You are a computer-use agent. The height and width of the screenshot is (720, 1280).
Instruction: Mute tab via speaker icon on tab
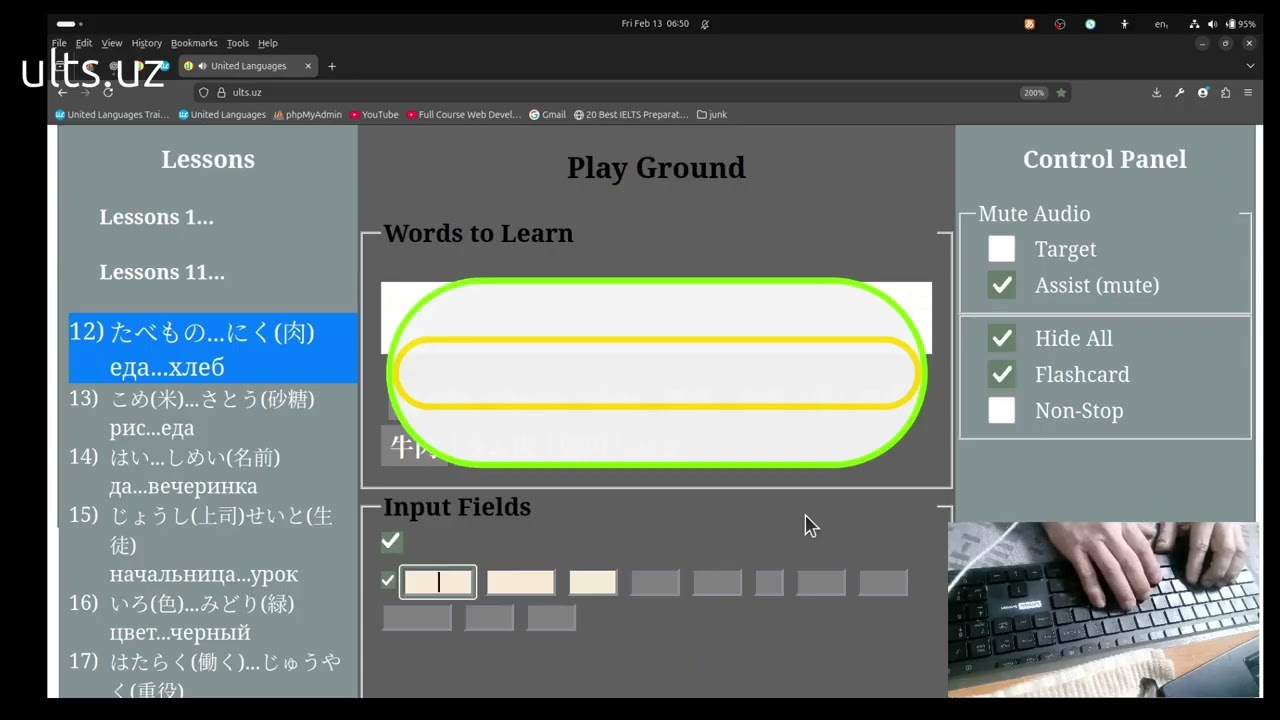tap(202, 66)
